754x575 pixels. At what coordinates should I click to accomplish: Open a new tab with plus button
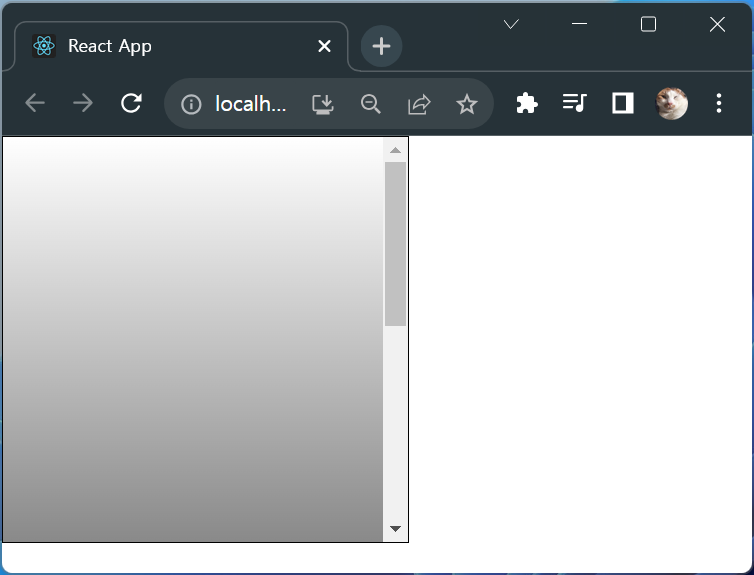381,46
